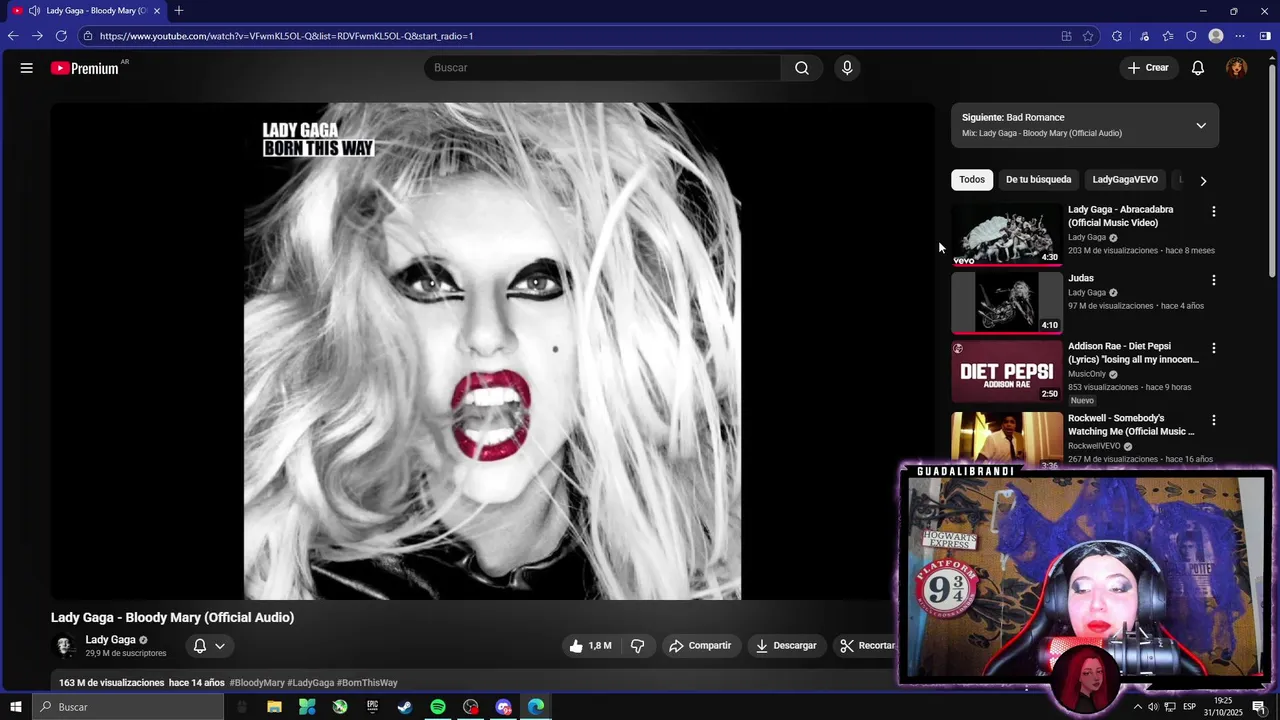
Task: Open the Lady Gaga channel avatar
Action: click(65, 646)
